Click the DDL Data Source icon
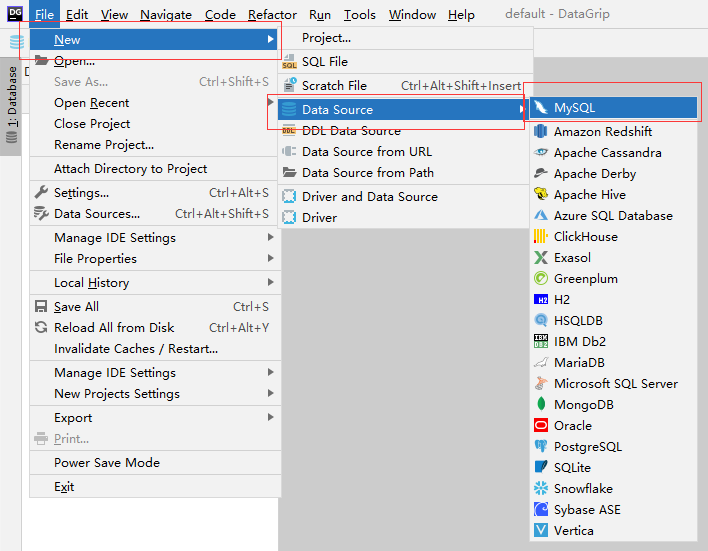Screen dimensions: 708x551 [289, 131]
